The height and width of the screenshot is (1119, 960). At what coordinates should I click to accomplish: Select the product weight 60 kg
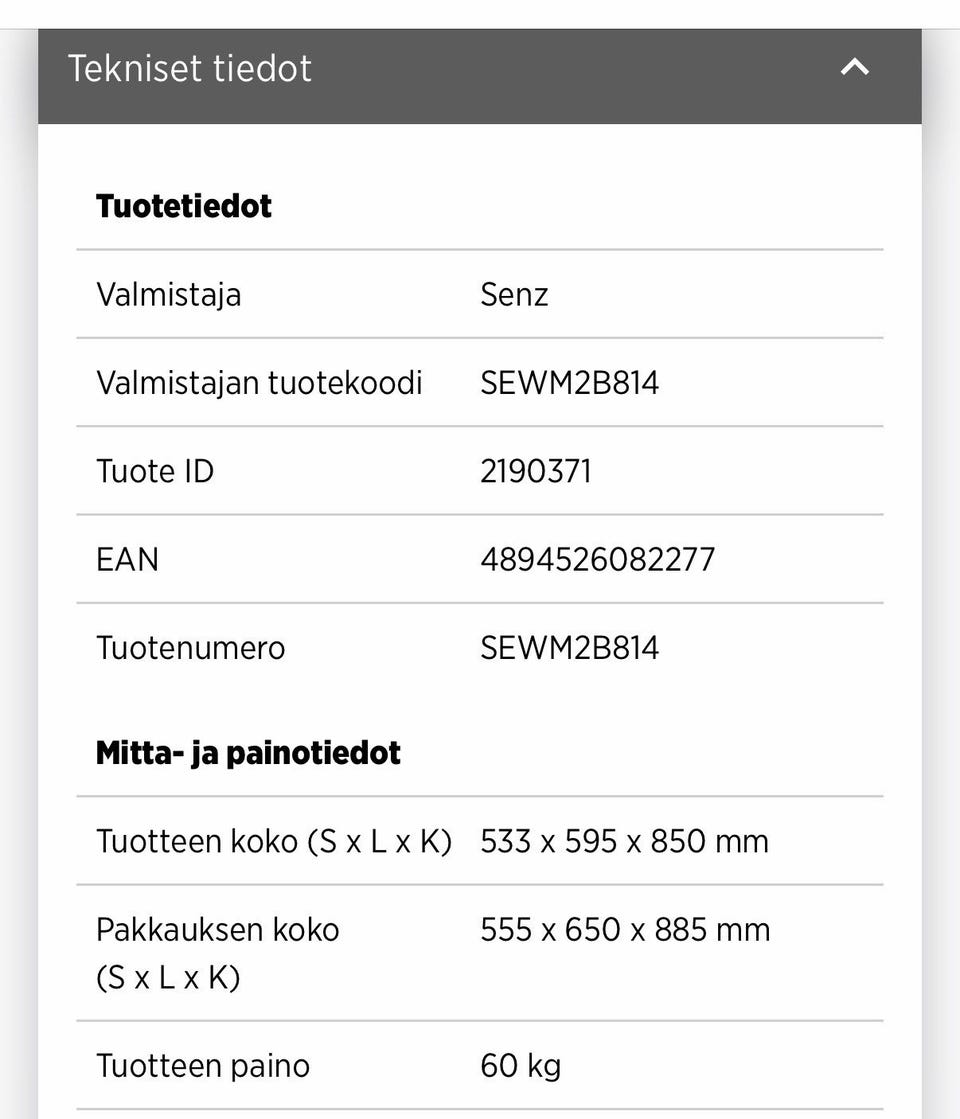click(x=520, y=1066)
